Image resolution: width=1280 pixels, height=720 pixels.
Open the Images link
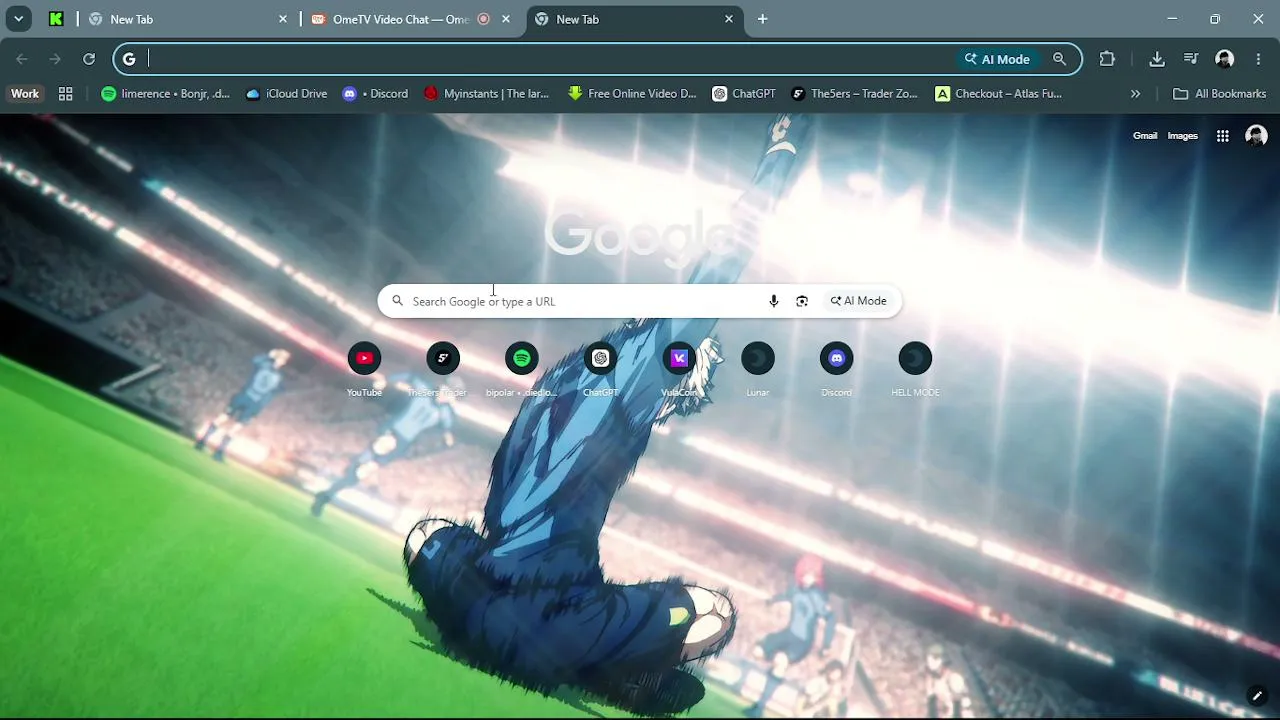click(x=1182, y=136)
